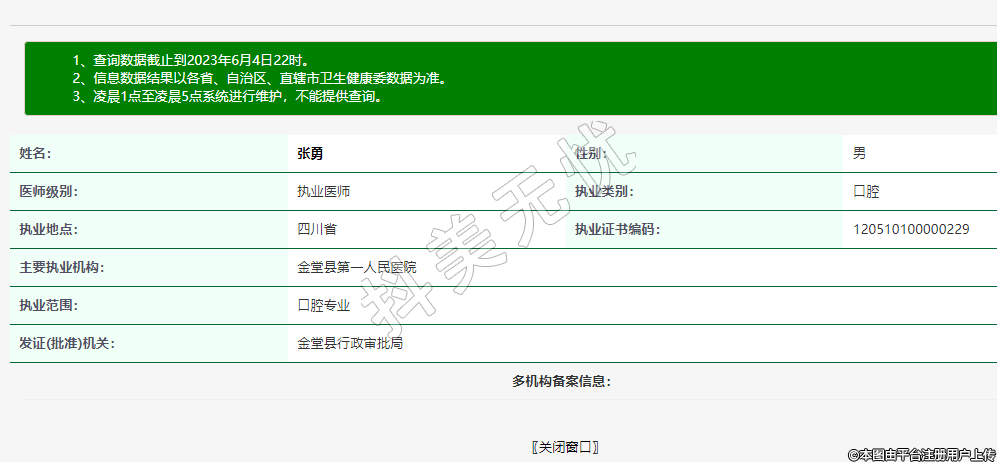Image resolution: width=997 pixels, height=462 pixels.
Task: Select the 执业医师 level value
Action: coord(323,192)
